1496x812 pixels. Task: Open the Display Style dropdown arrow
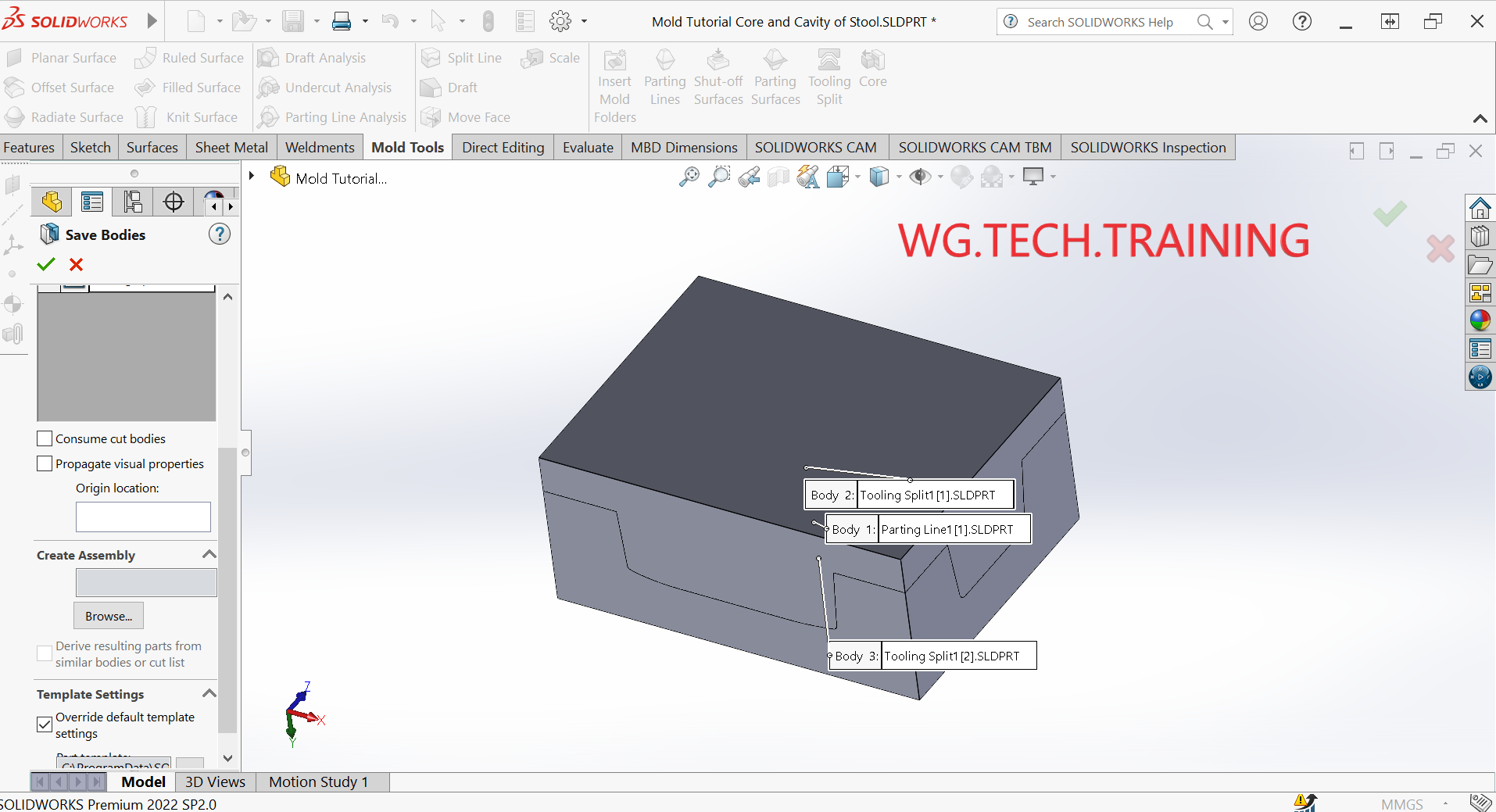899,177
